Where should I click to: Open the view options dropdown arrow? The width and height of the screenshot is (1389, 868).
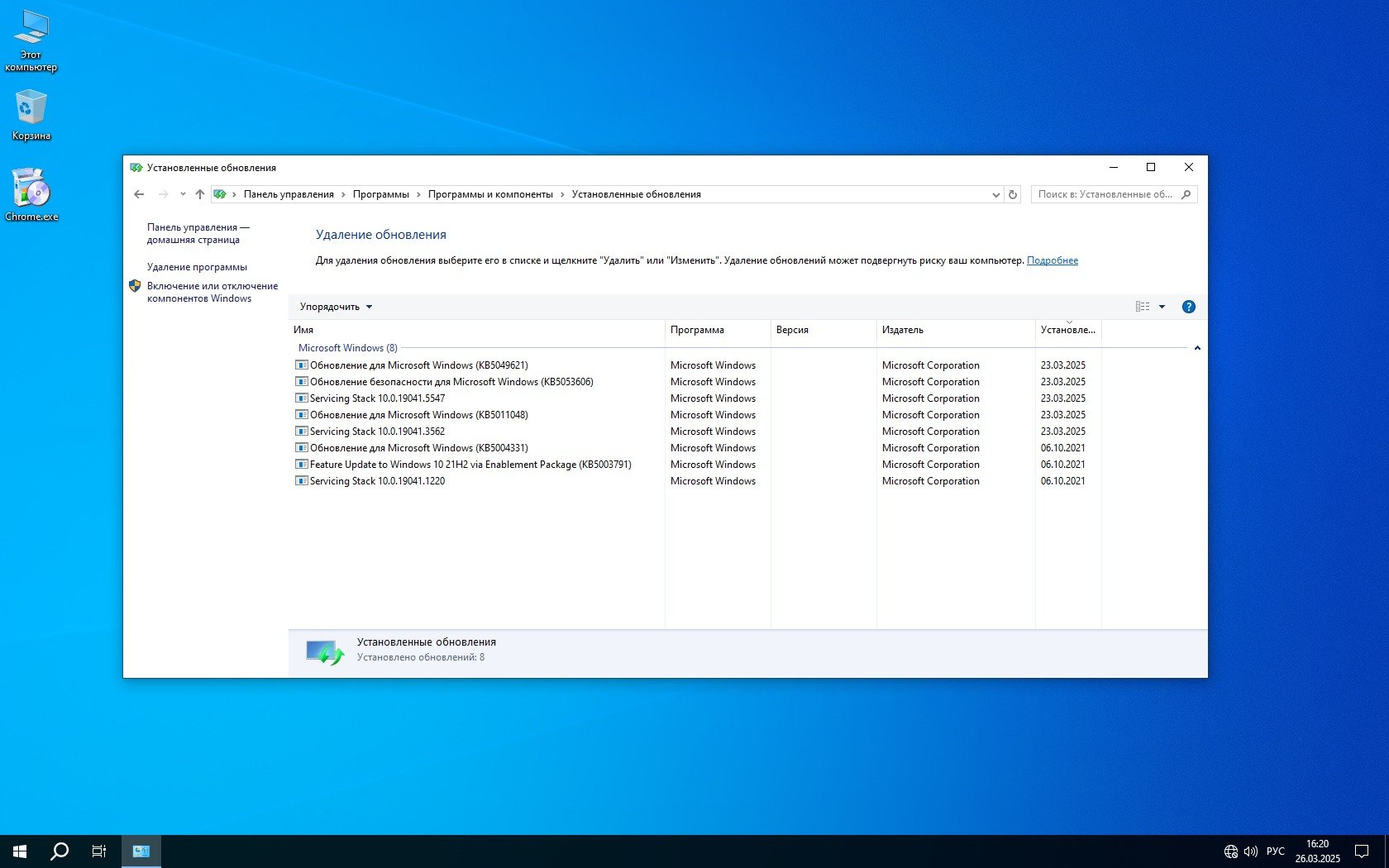1162,307
